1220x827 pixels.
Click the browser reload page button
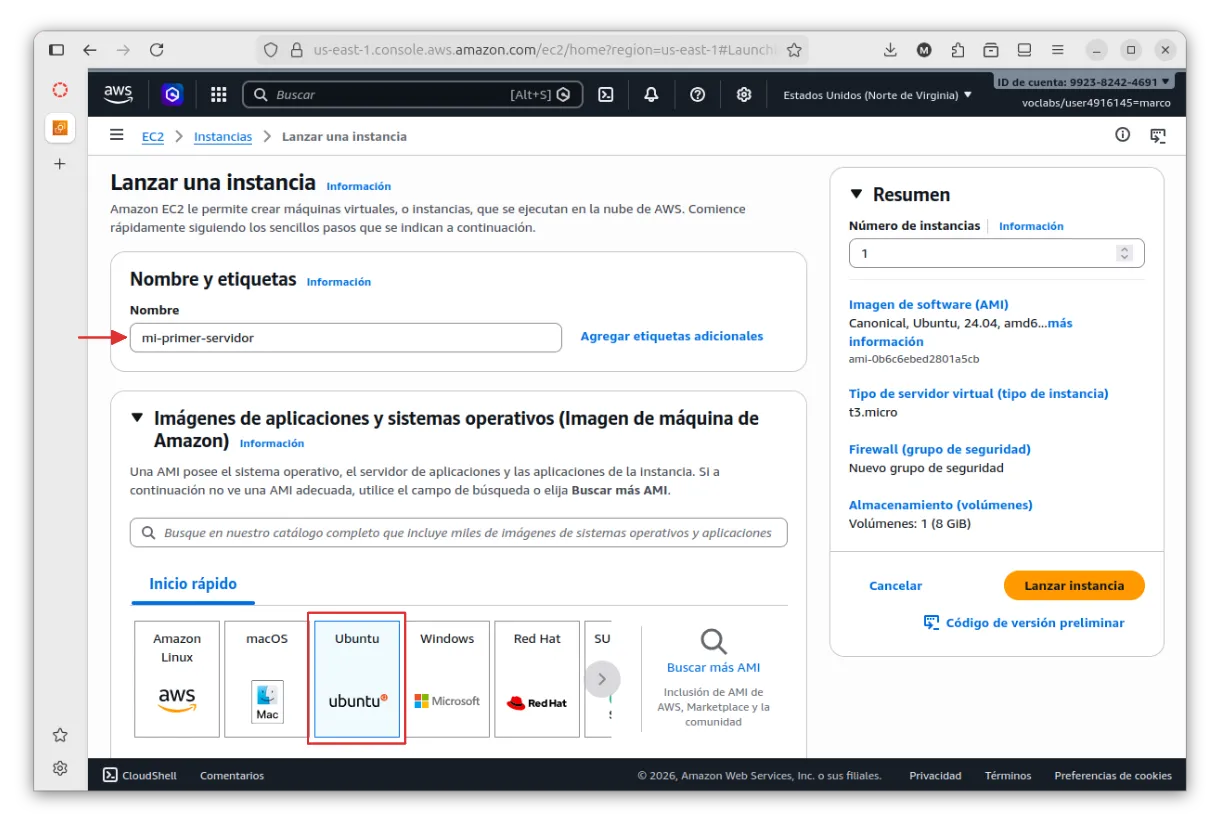click(x=156, y=50)
